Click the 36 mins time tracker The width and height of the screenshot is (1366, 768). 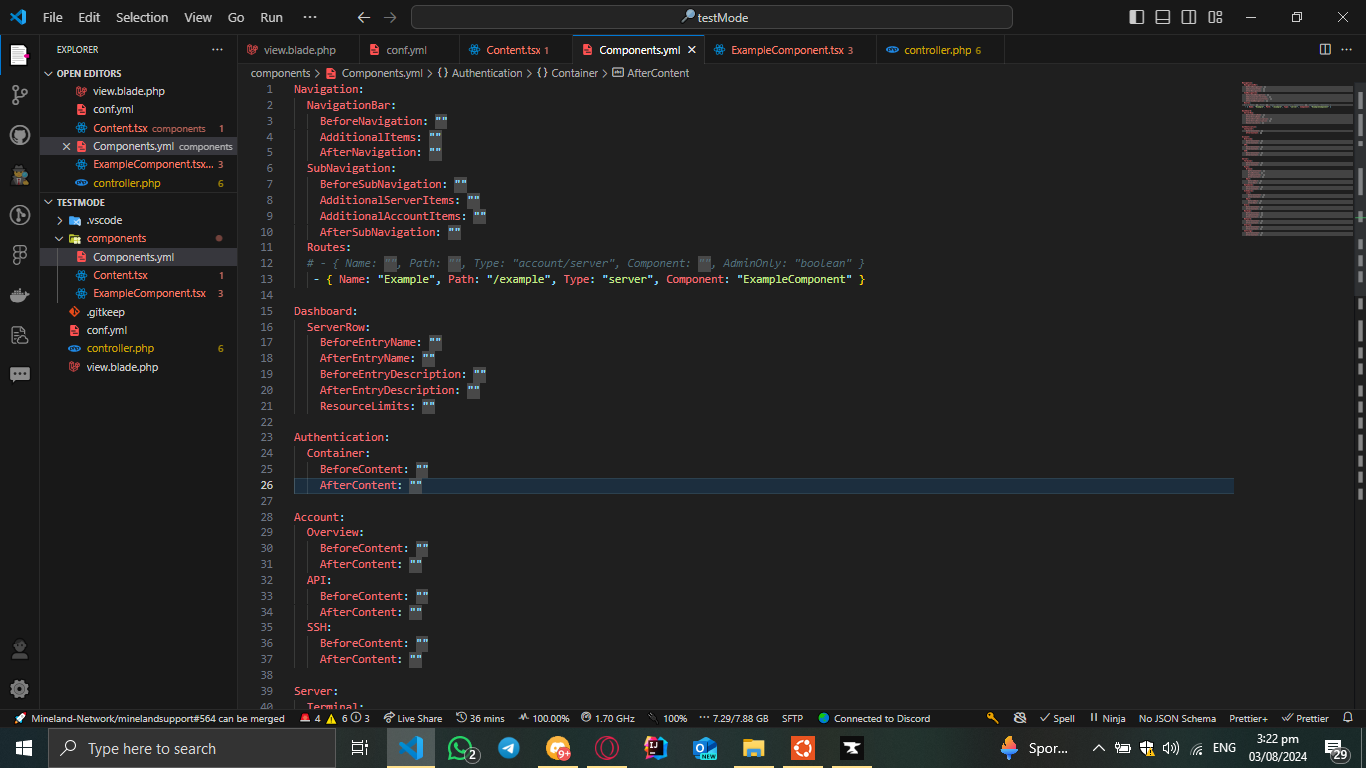point(480,718)
